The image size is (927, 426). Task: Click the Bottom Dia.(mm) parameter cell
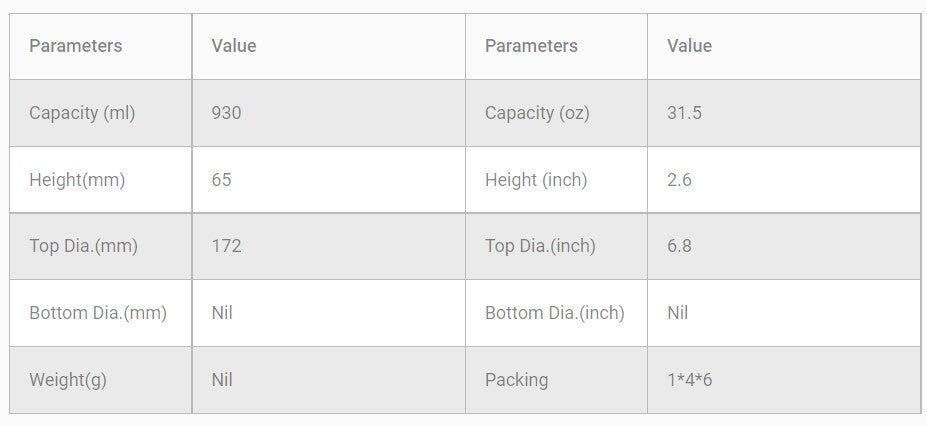(98, 313)
